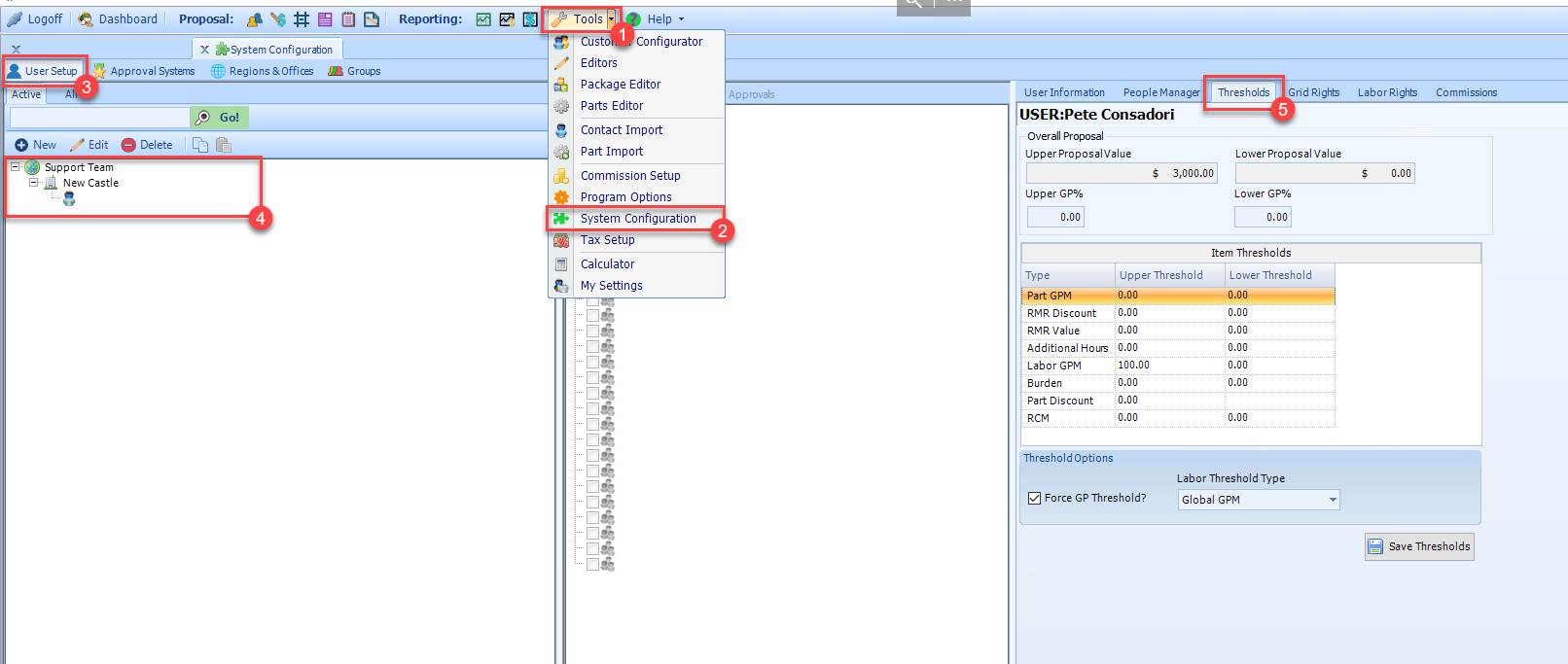This screenshot has height=664, width=1568.
Task: Open the Regions & Offices section
Action: click(262, 71)
